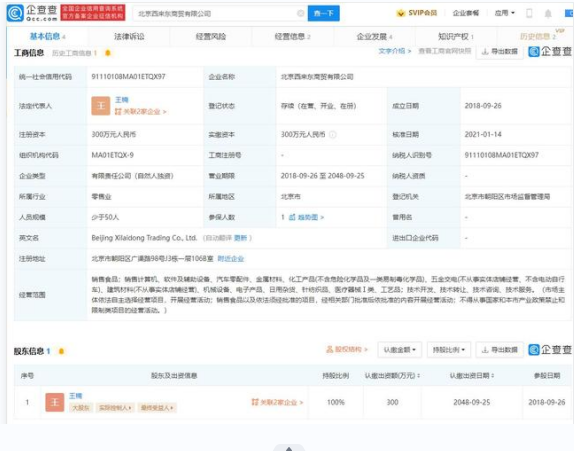The image size is (574, 451).
Task: Click 导出数据 button in 股东信息 section
Action: pos(499,350)
